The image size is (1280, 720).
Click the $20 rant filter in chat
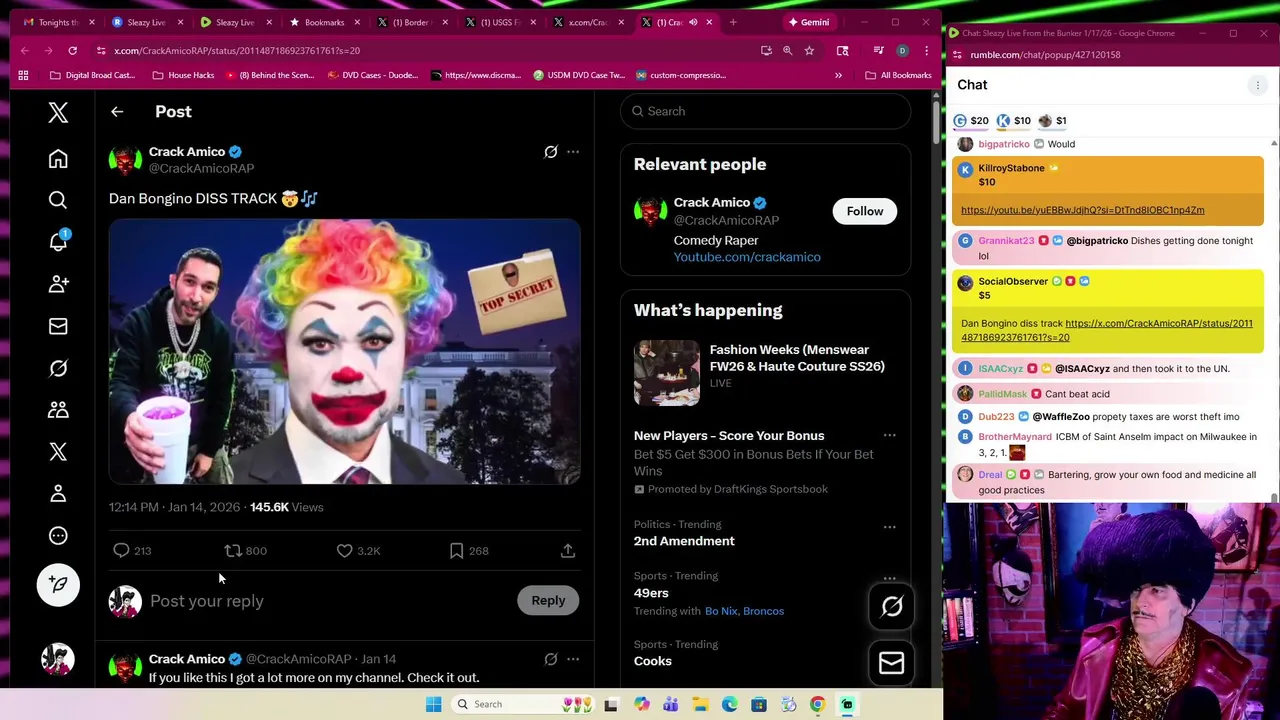click(971, 121)
